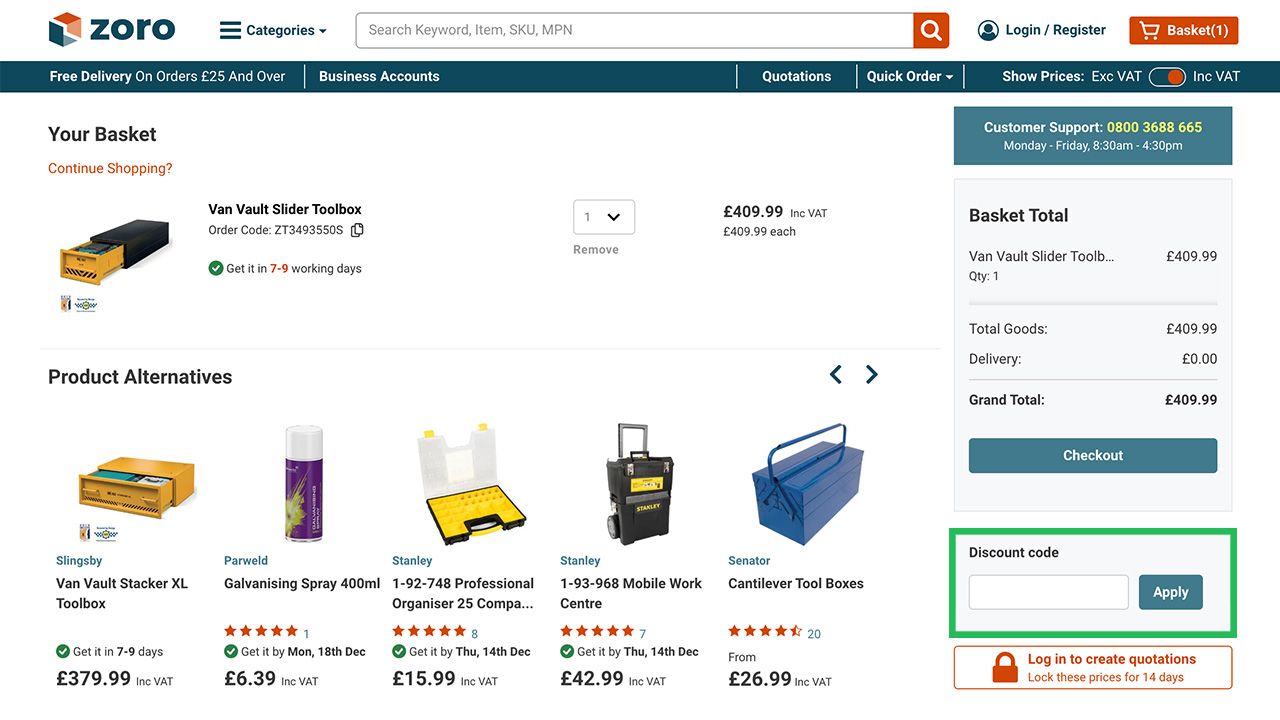Open Quotations from the navigation bar
Screen dimensions: 1280x720
796,76
